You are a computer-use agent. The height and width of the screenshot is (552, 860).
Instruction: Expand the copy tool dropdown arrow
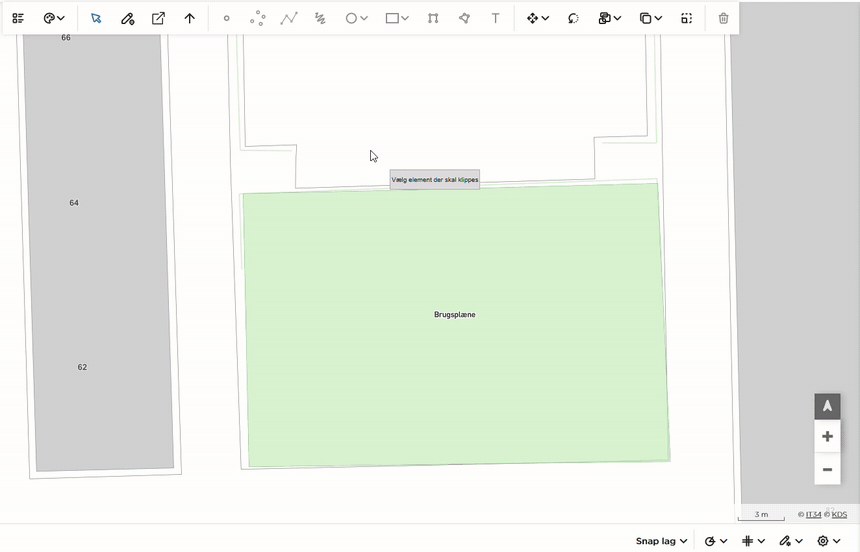click(x=658, y=18)
